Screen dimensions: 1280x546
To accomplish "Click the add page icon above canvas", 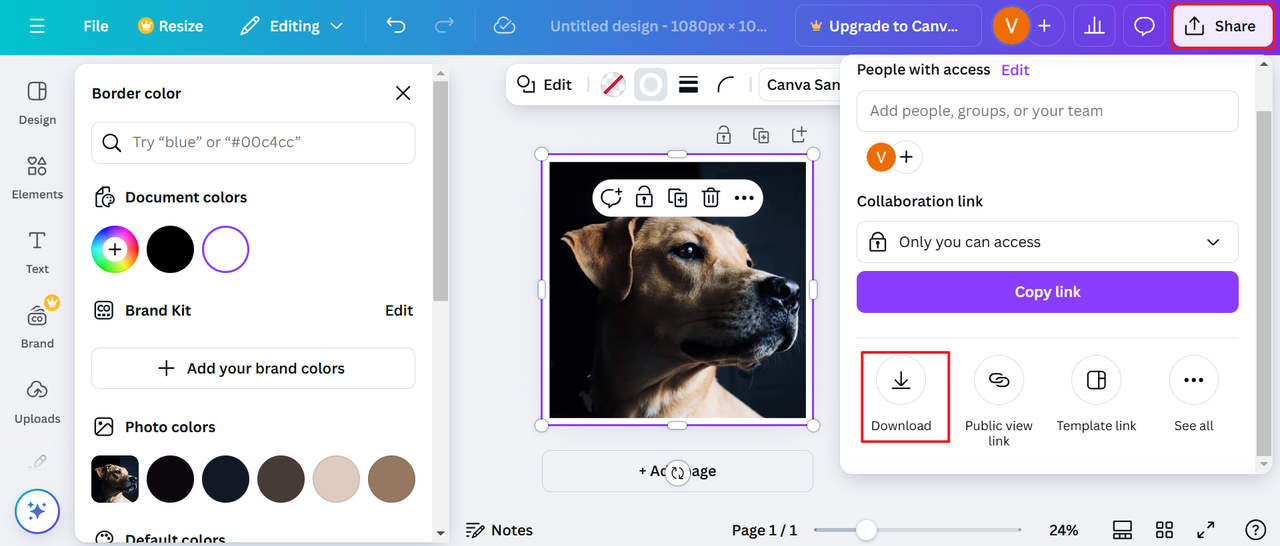I will 798,135.
